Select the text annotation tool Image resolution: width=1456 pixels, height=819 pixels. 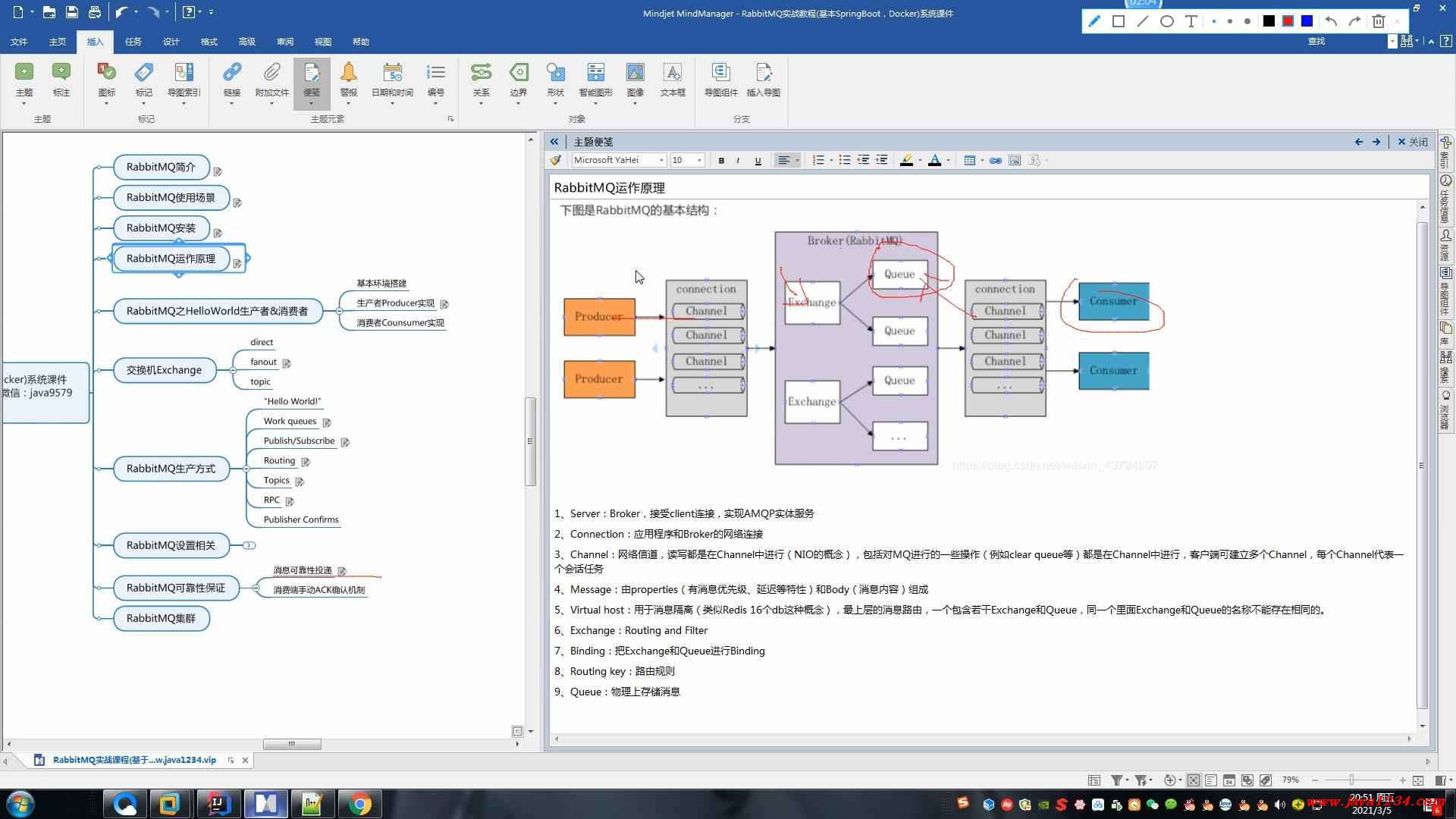point(1191,21)
